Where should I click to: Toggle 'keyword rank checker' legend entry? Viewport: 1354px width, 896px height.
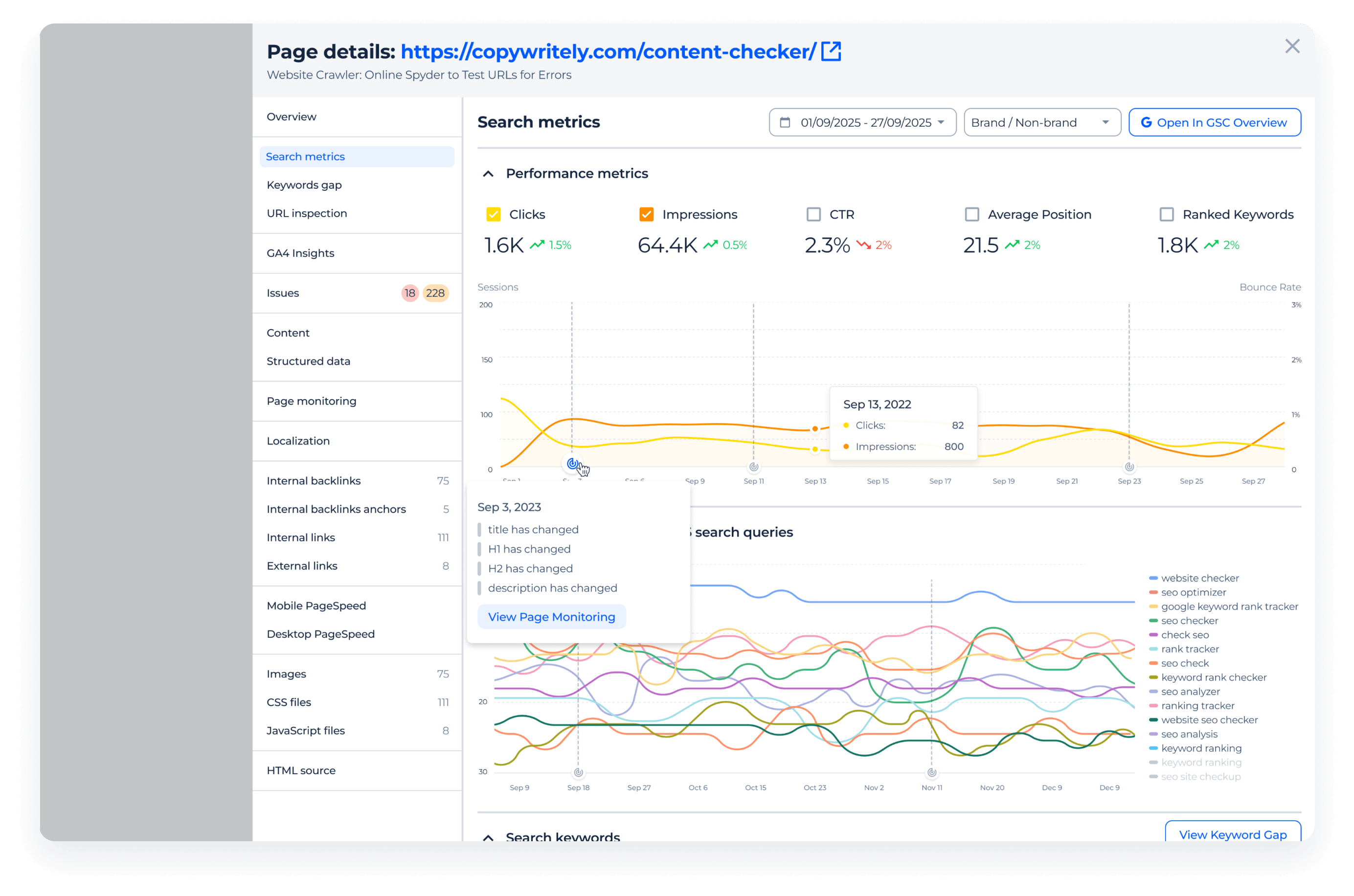(x=1207, y=678)
